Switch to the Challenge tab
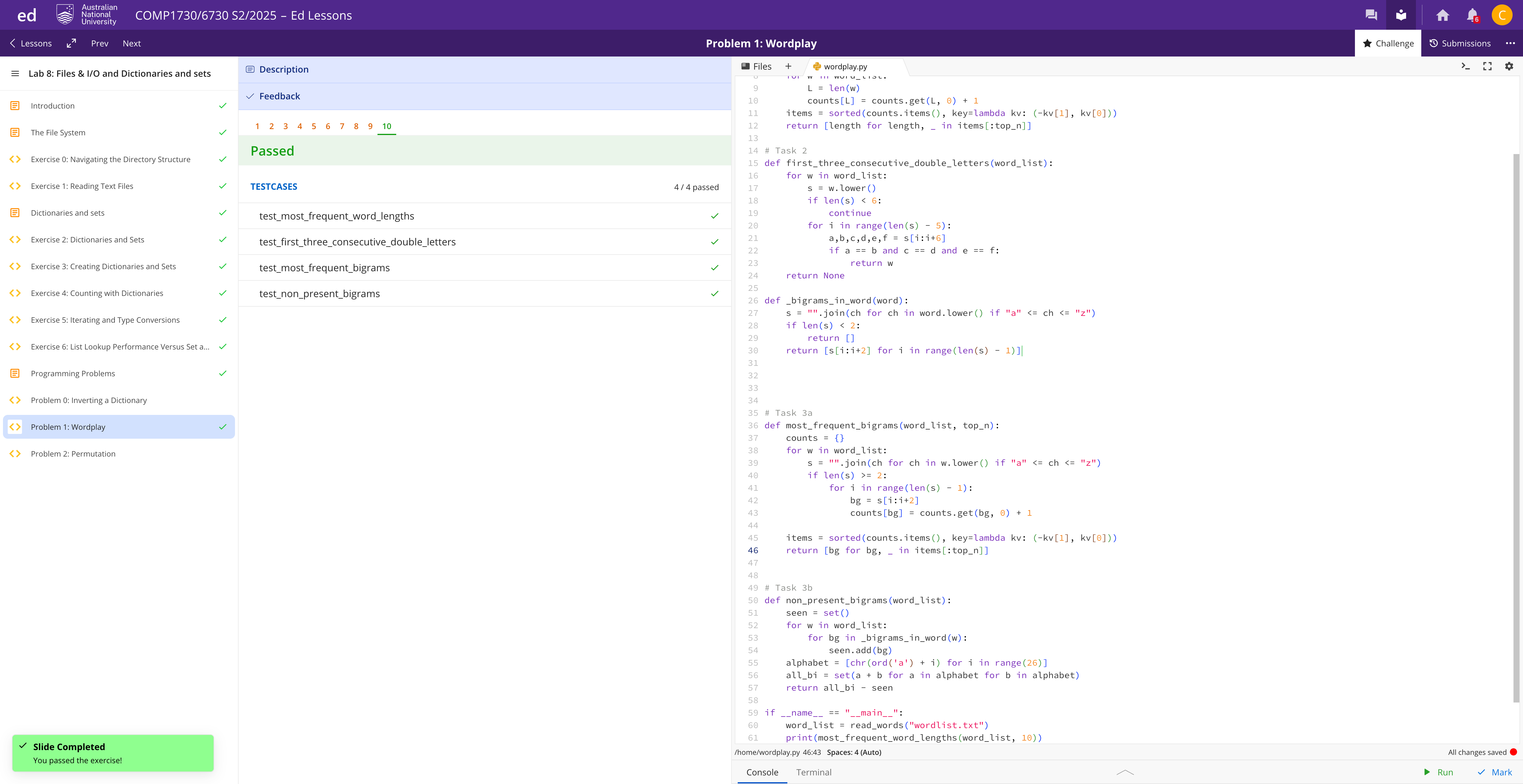The height and width of the screenshot is (784, 1523). pos(1388,43)
